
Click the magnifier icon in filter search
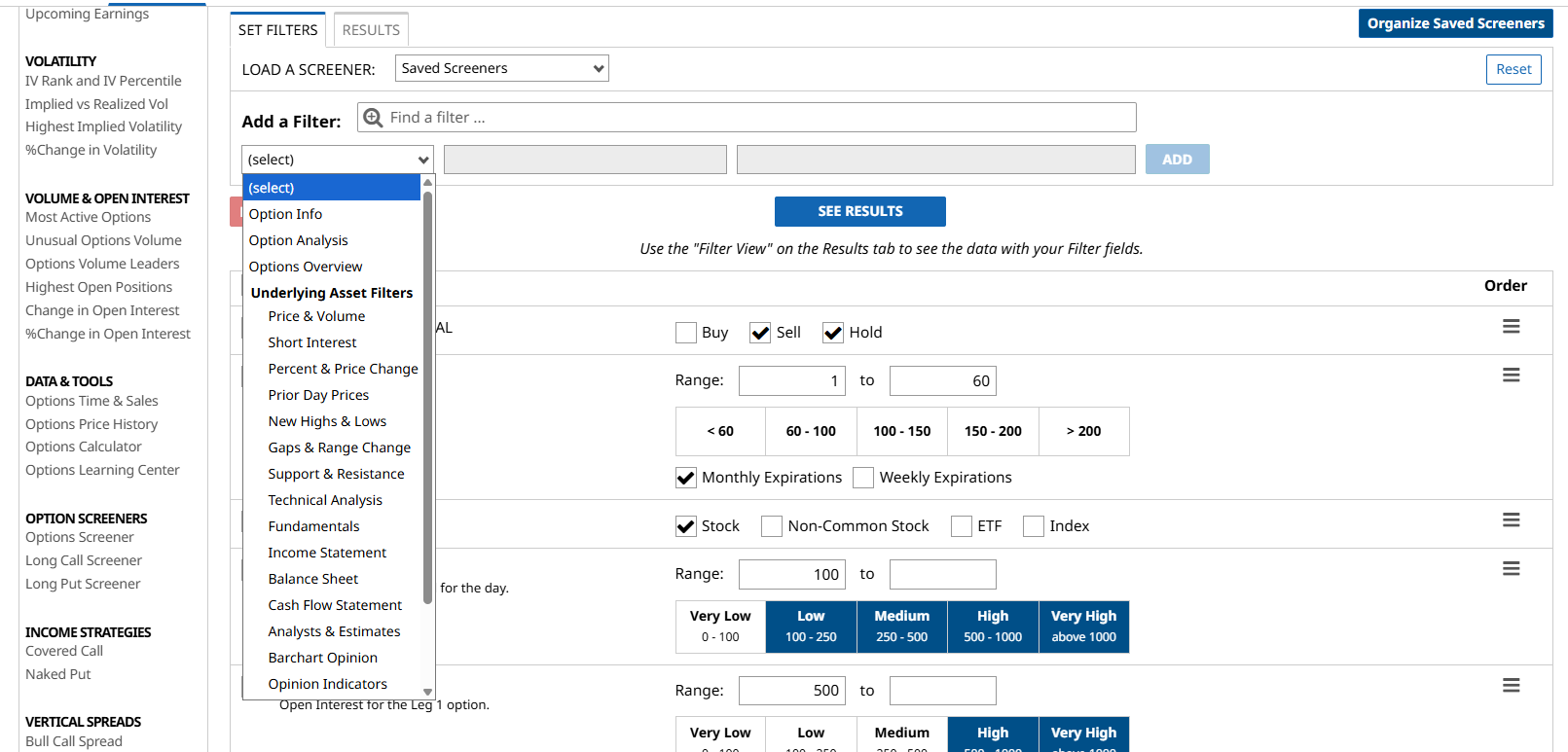(373, 118)
